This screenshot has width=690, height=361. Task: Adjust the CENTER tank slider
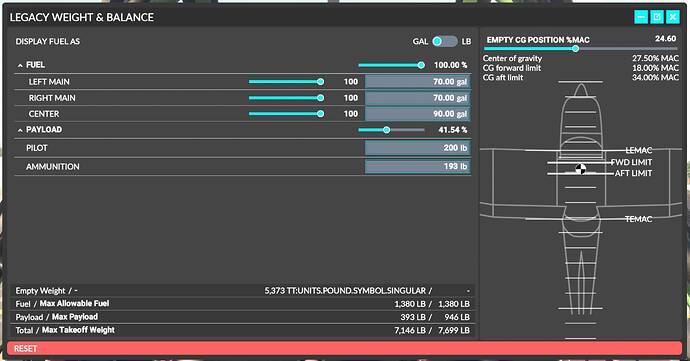tap(286, 114)
